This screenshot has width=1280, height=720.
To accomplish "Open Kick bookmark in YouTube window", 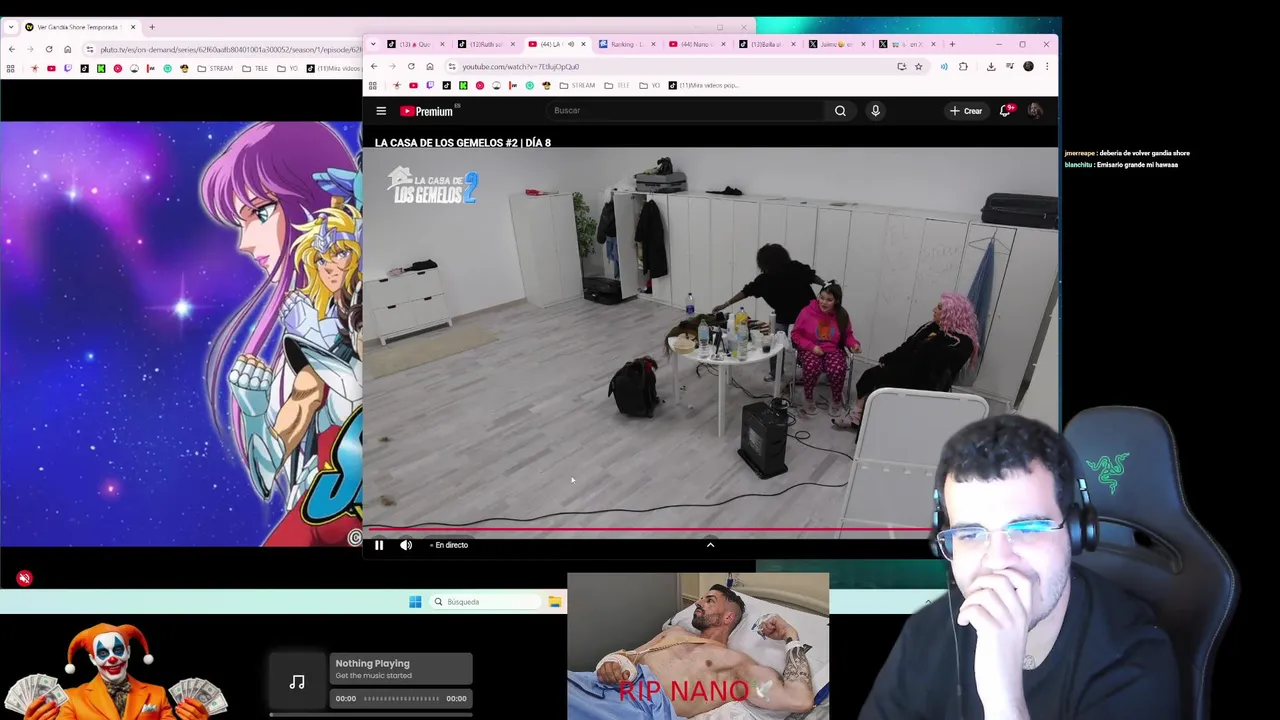I will pyautogui.click(x=463, y=85).
